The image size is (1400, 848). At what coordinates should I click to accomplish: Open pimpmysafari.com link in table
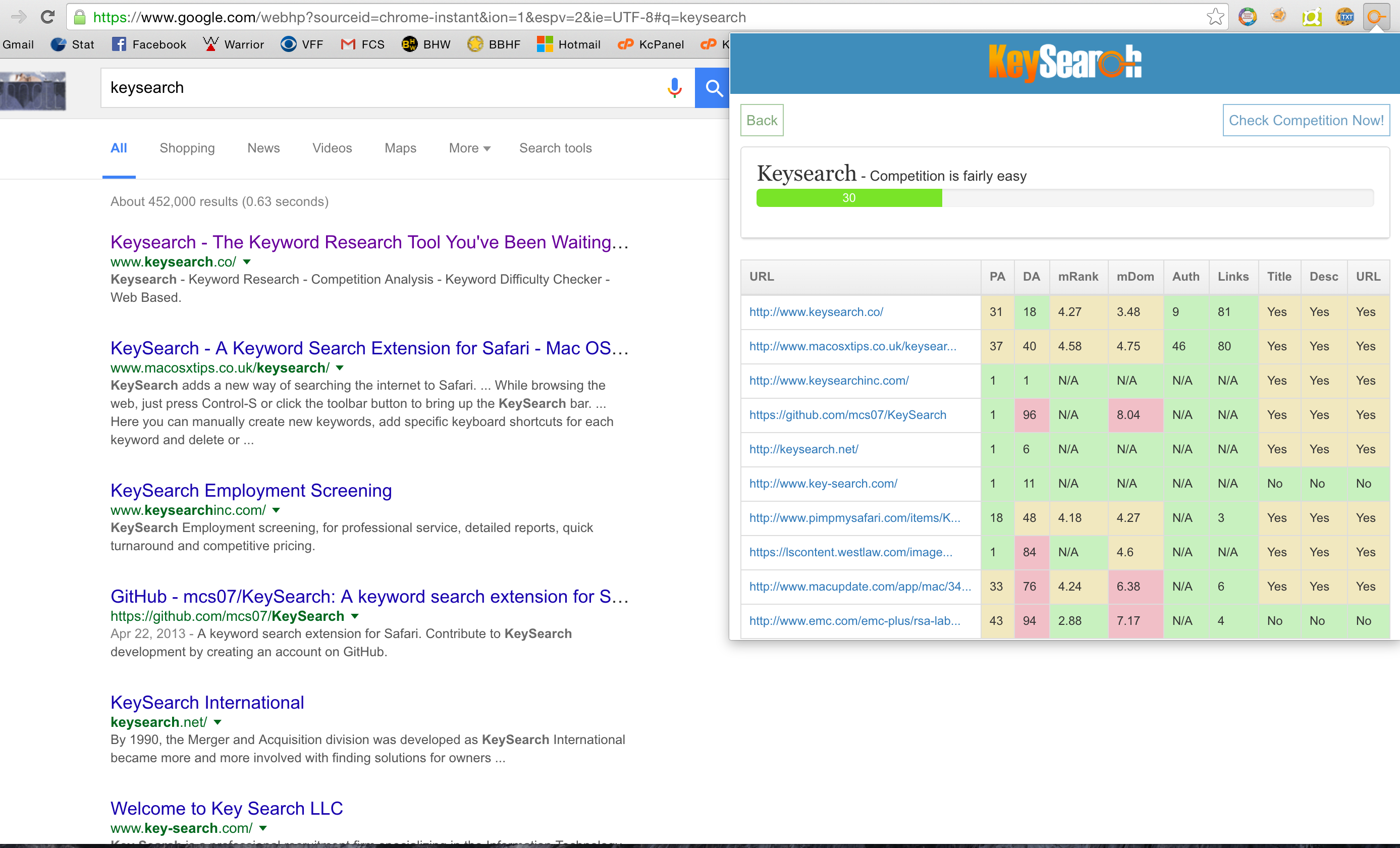pyautogui.click(x=854, y=518)
